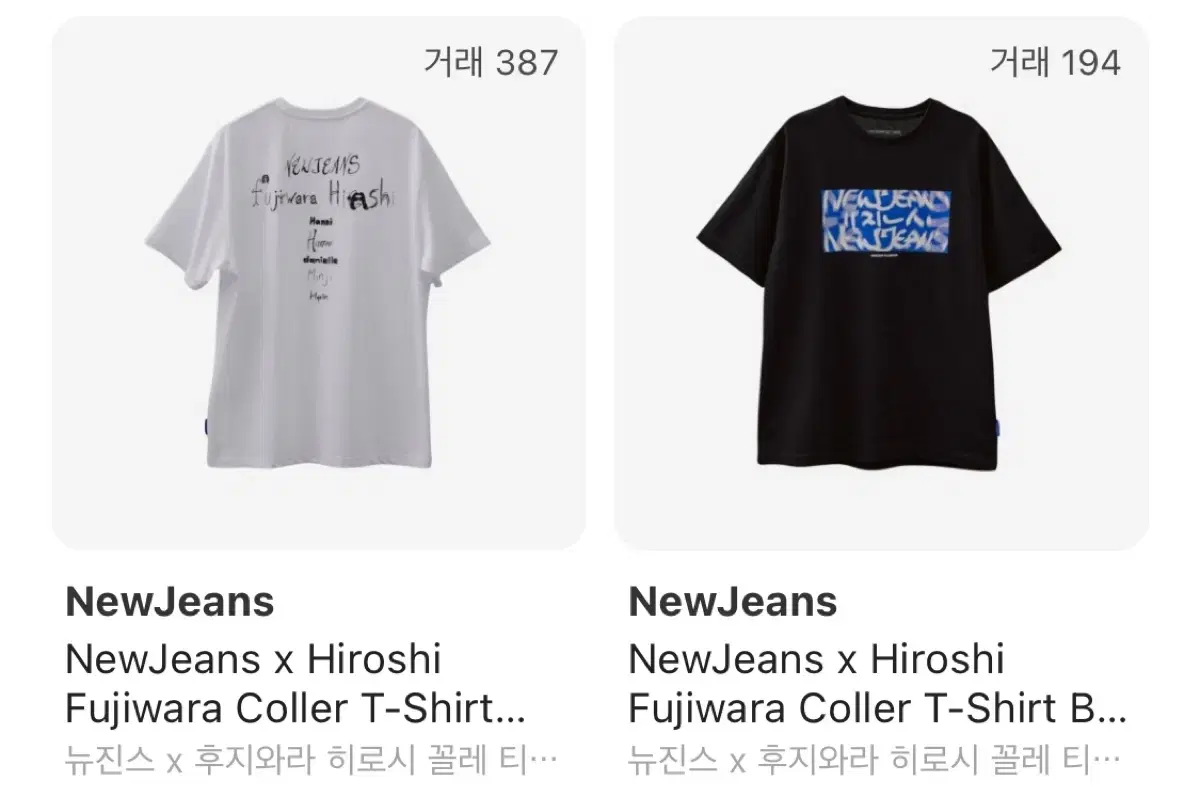This screenshot has height=797, width=1200.
Task: Tap the 거래 387 trade count label
Action: click(490, 62)
